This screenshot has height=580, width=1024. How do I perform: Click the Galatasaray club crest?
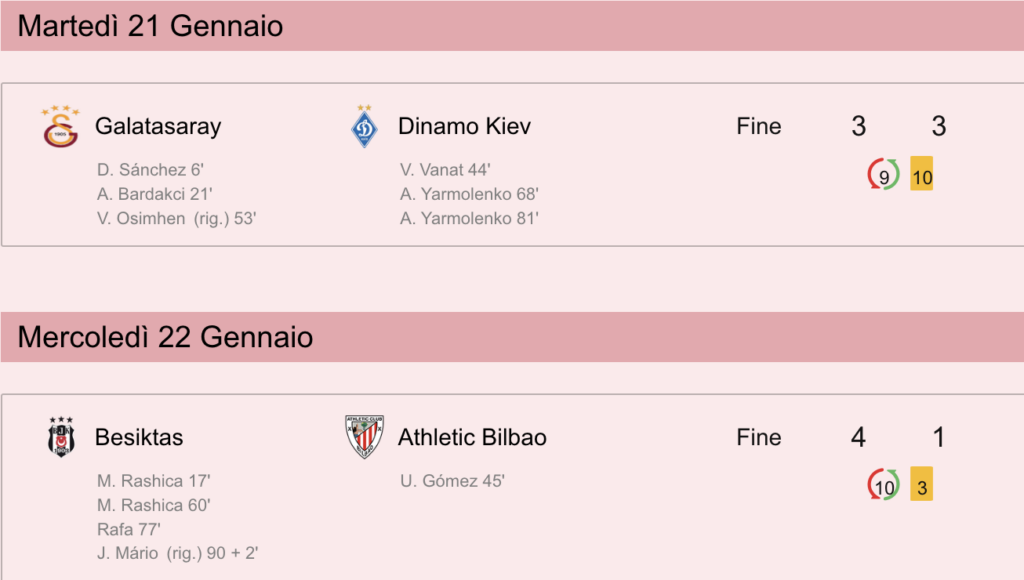[x=61, y=126]
